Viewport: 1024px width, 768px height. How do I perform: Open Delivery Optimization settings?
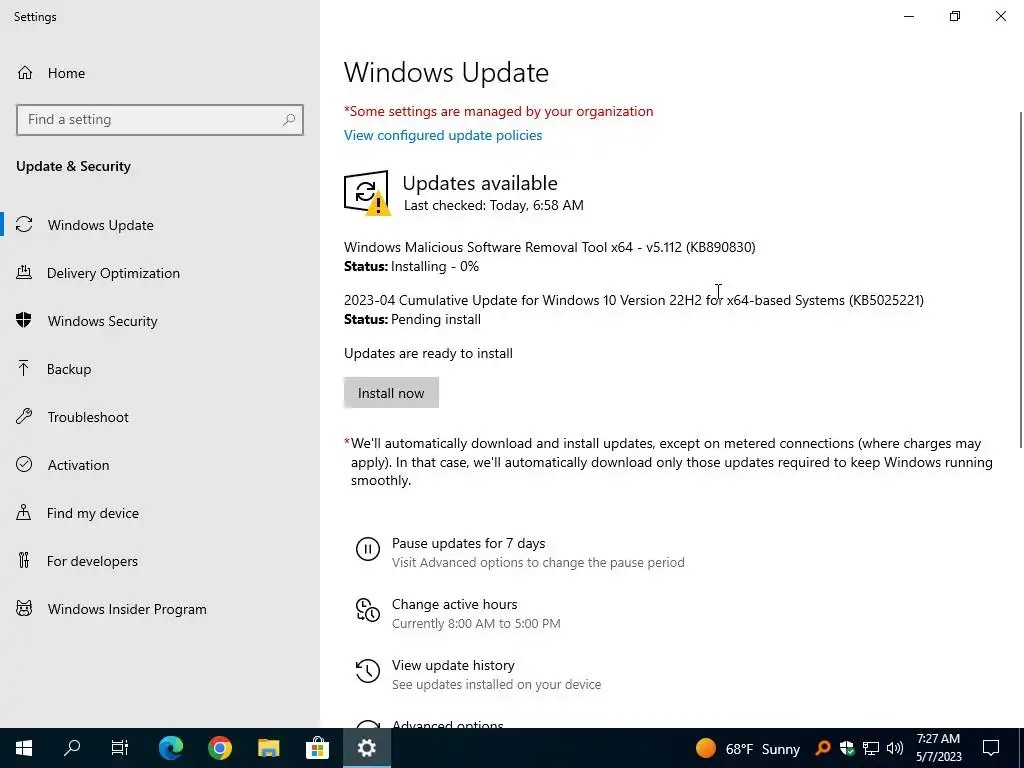point(160,273)
